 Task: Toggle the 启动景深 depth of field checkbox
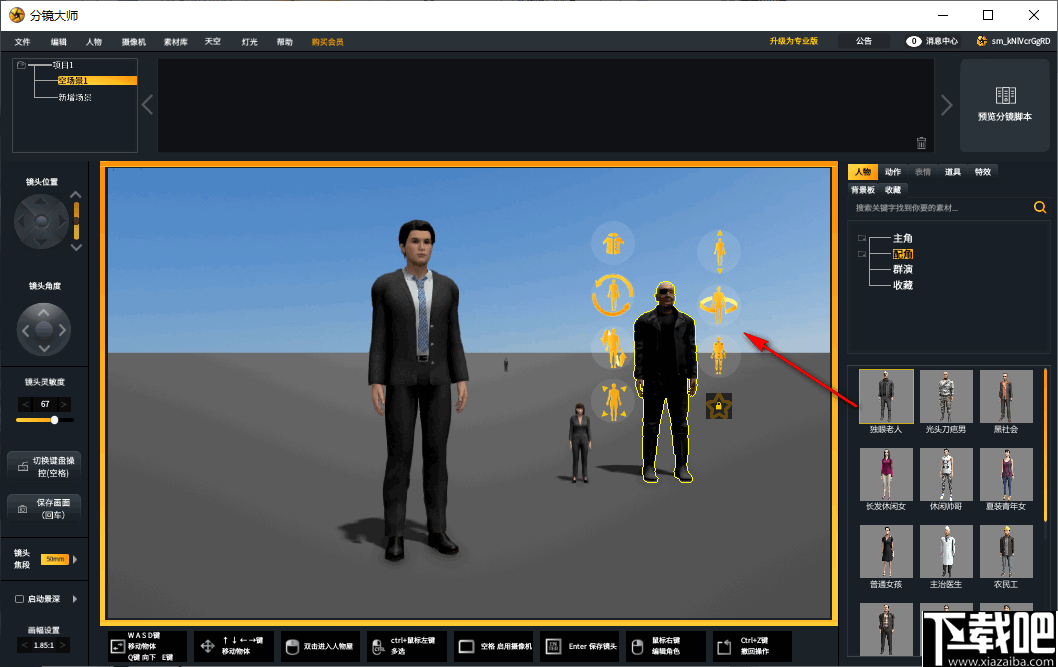pyautogui.click(x=20, y=599)
